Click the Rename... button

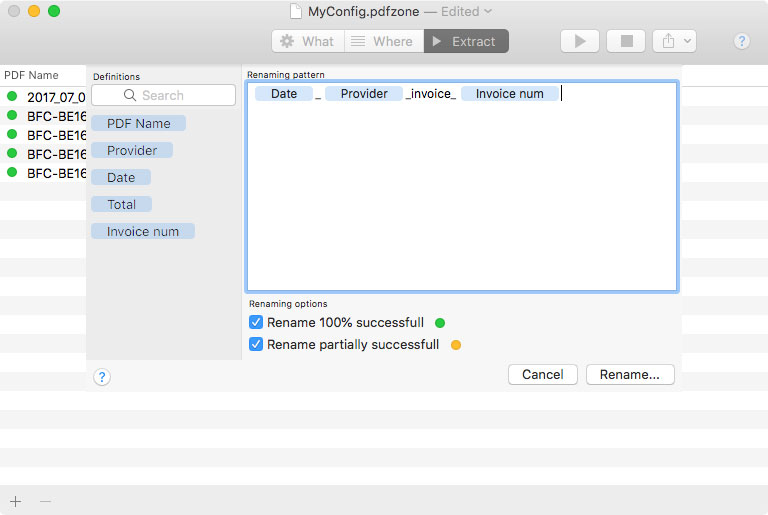point(630,375)
